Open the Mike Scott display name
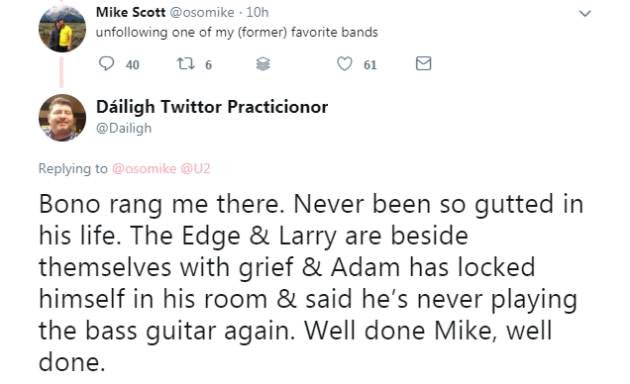The width and height of the screenshot is (630, 384). pos(131,12)
